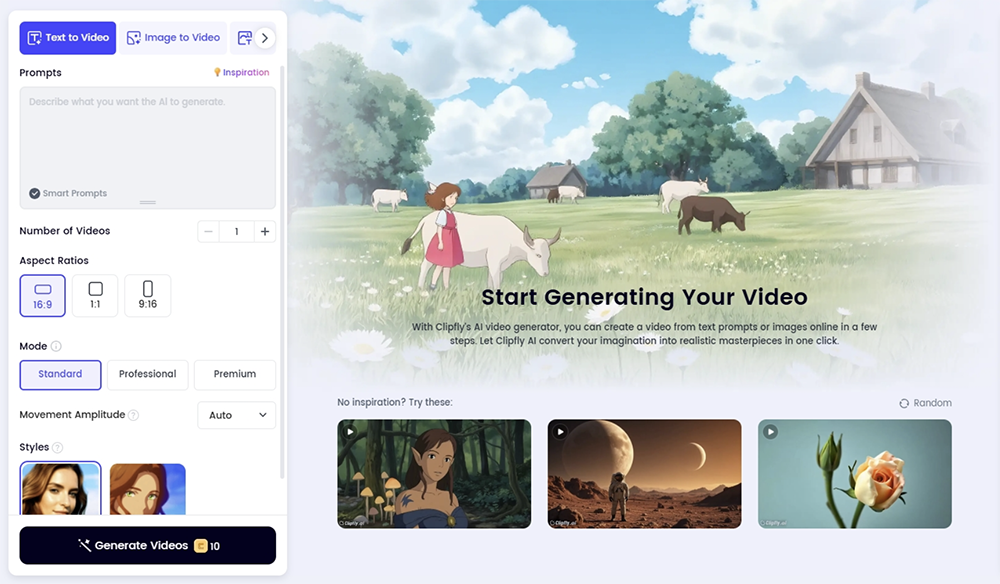Select the 1:1 aspect ratio

(x=95, y=296)
